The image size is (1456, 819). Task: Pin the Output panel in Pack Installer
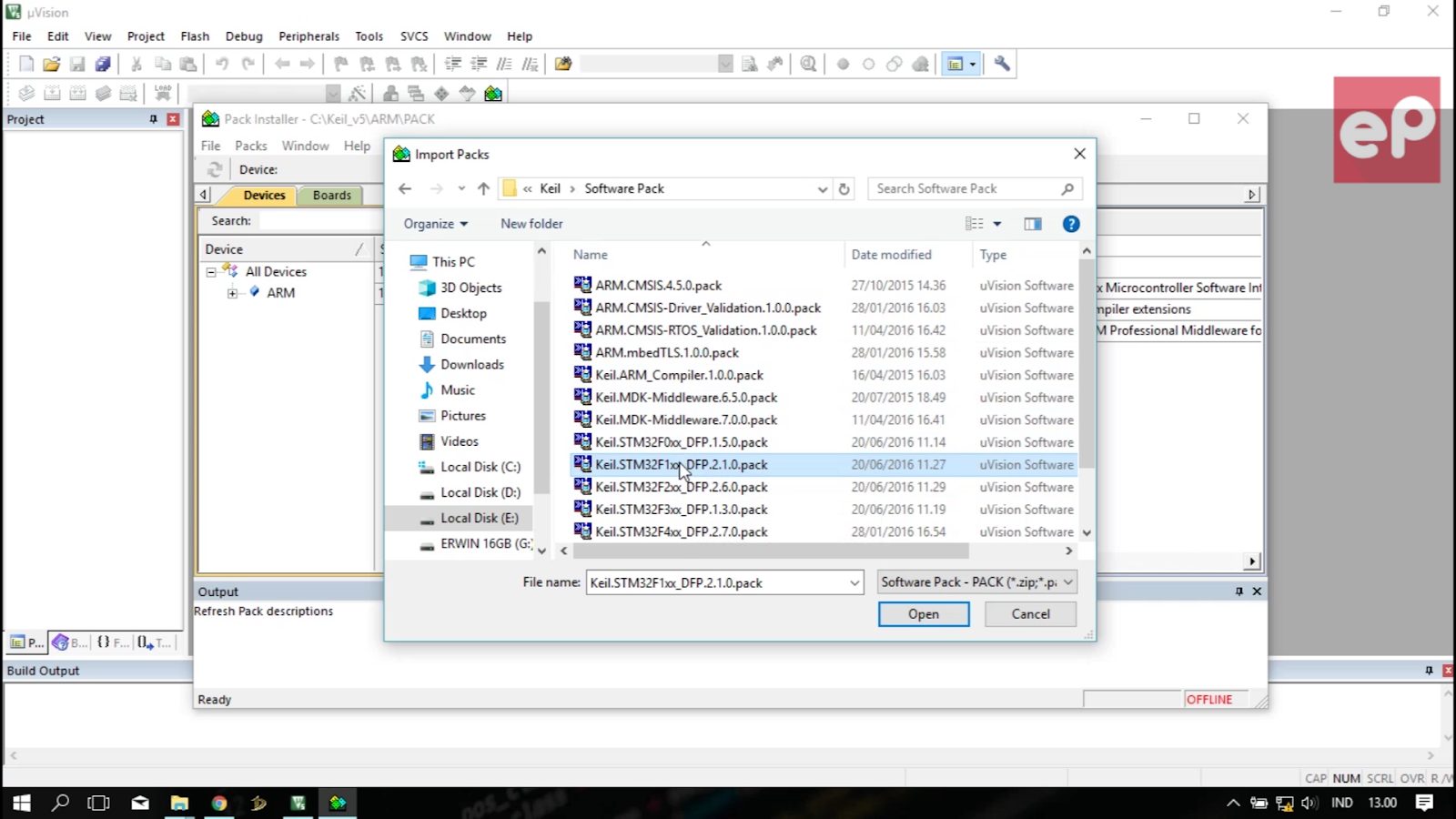(1239, 591)
